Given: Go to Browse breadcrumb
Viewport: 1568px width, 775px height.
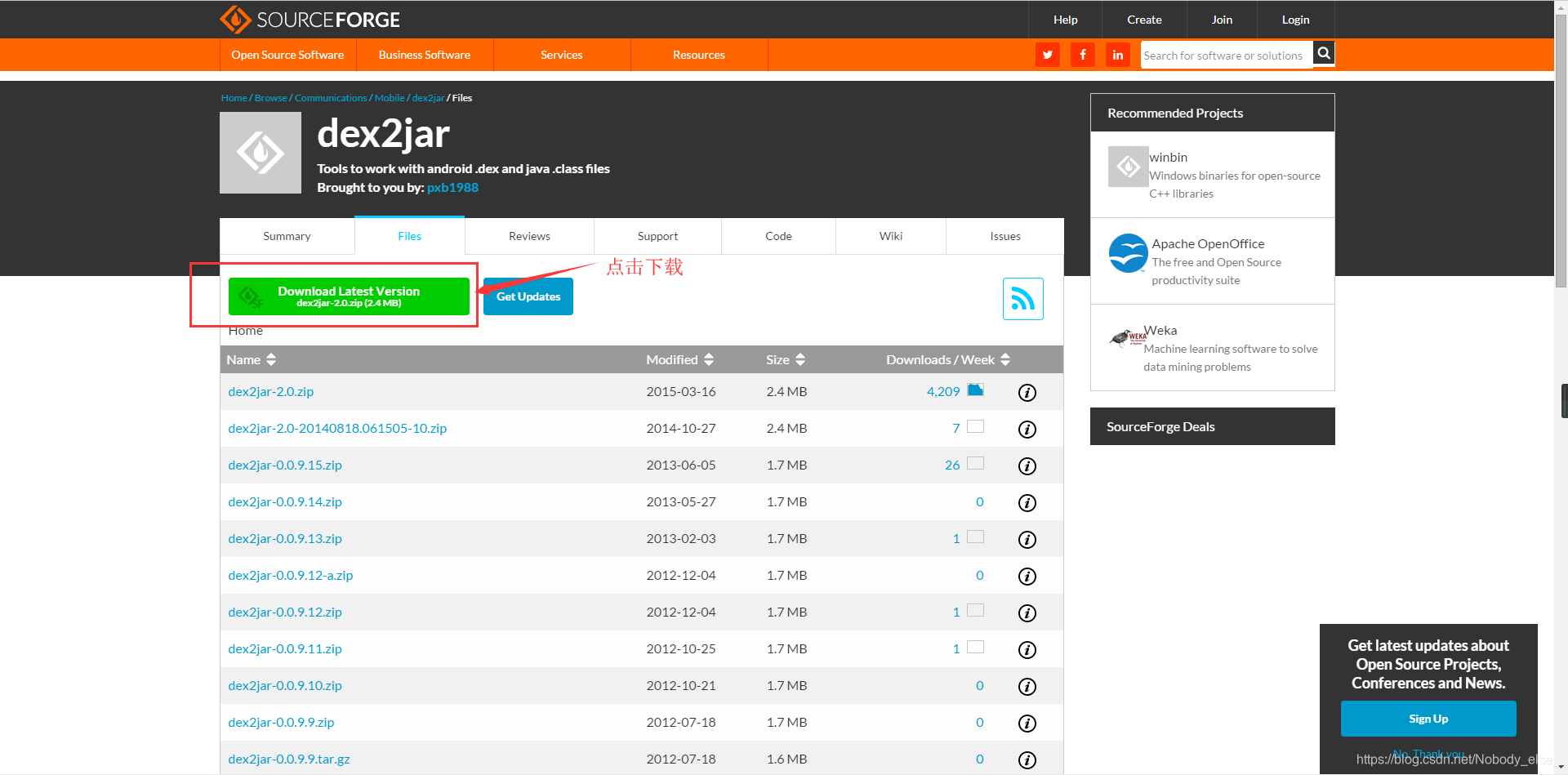Looking at the screenshot, I should (270, 98).
